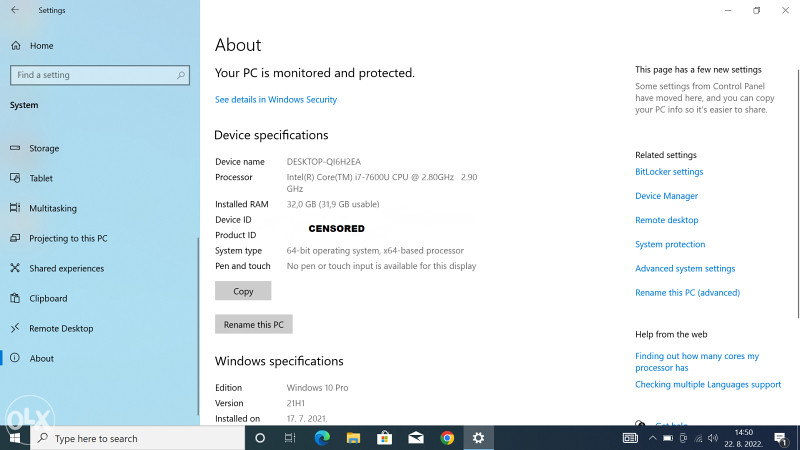This screenshot has height=450, width=800.
Task: Click the taskbar clock showing 14:50
Action: (x=744, y=438)
